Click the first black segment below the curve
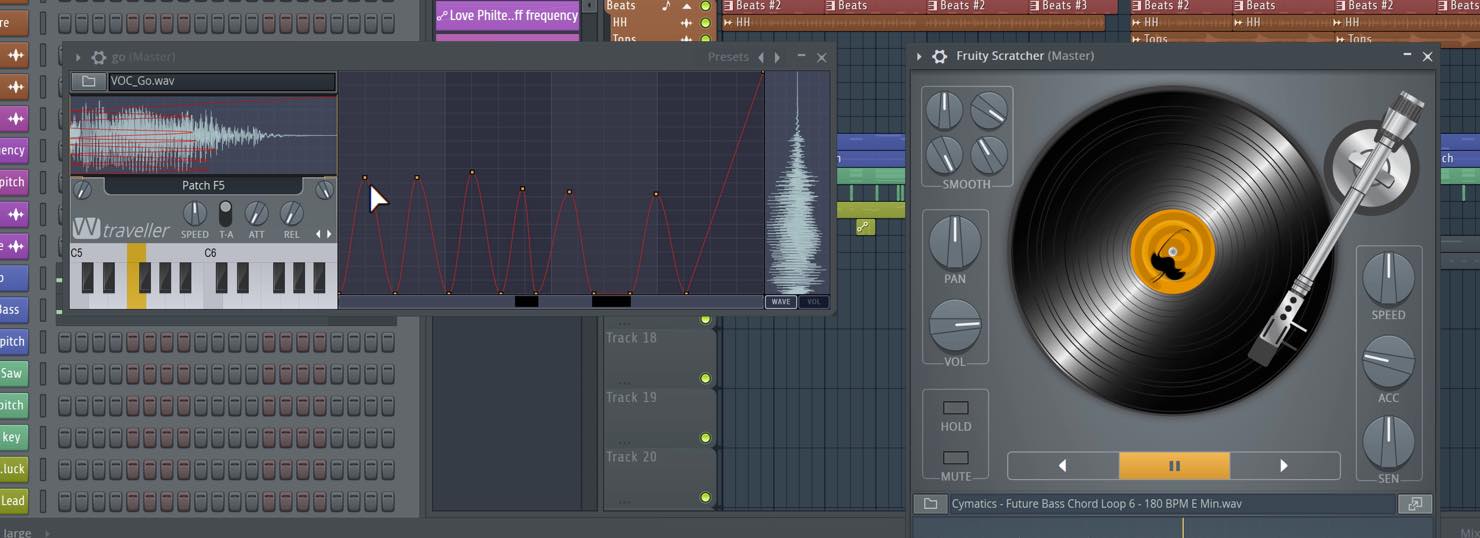Screen dimensions: 1480x538 [526, 301]
